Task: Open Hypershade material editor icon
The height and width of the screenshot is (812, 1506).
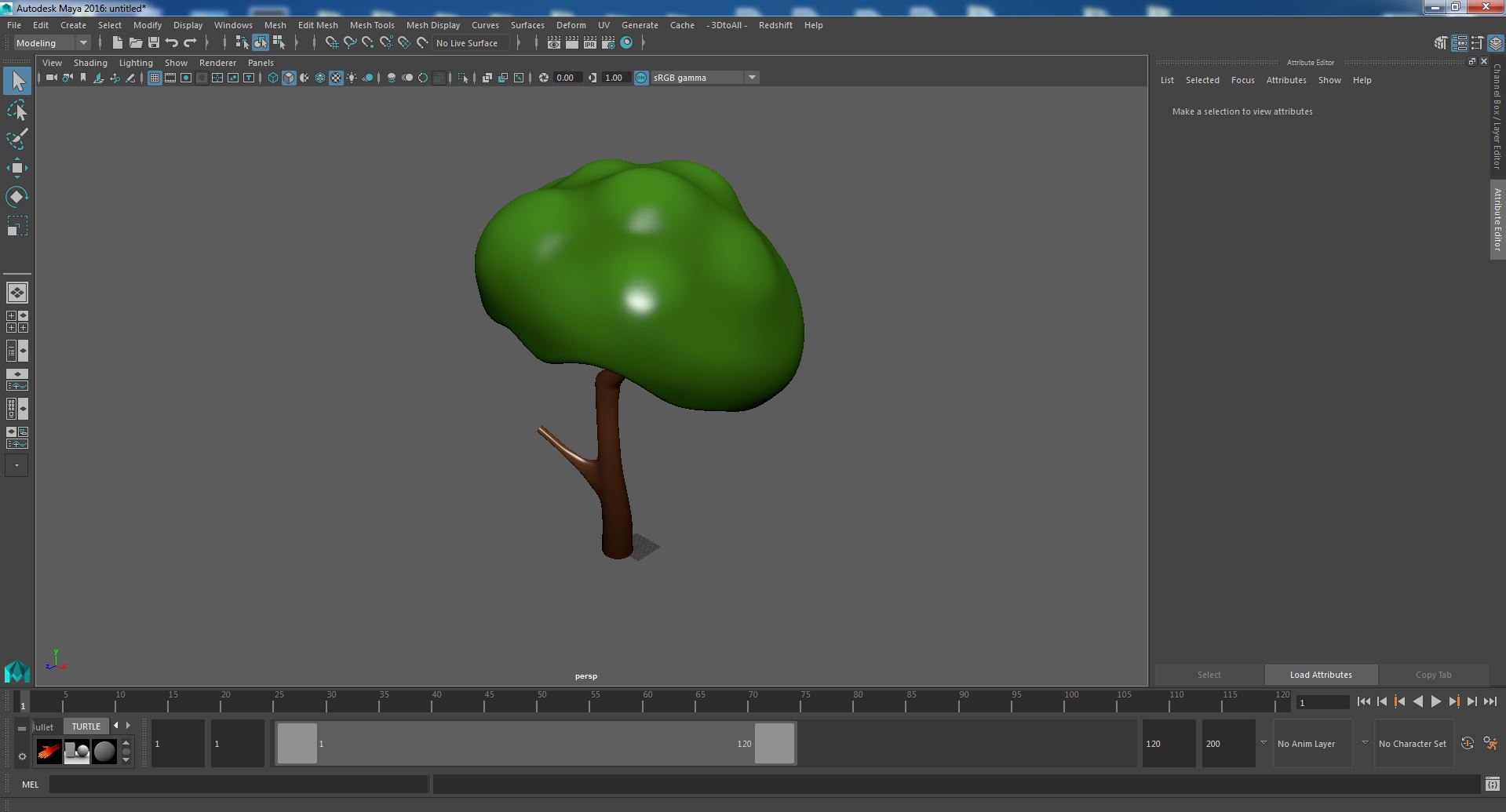Action: tap(626, 43)
